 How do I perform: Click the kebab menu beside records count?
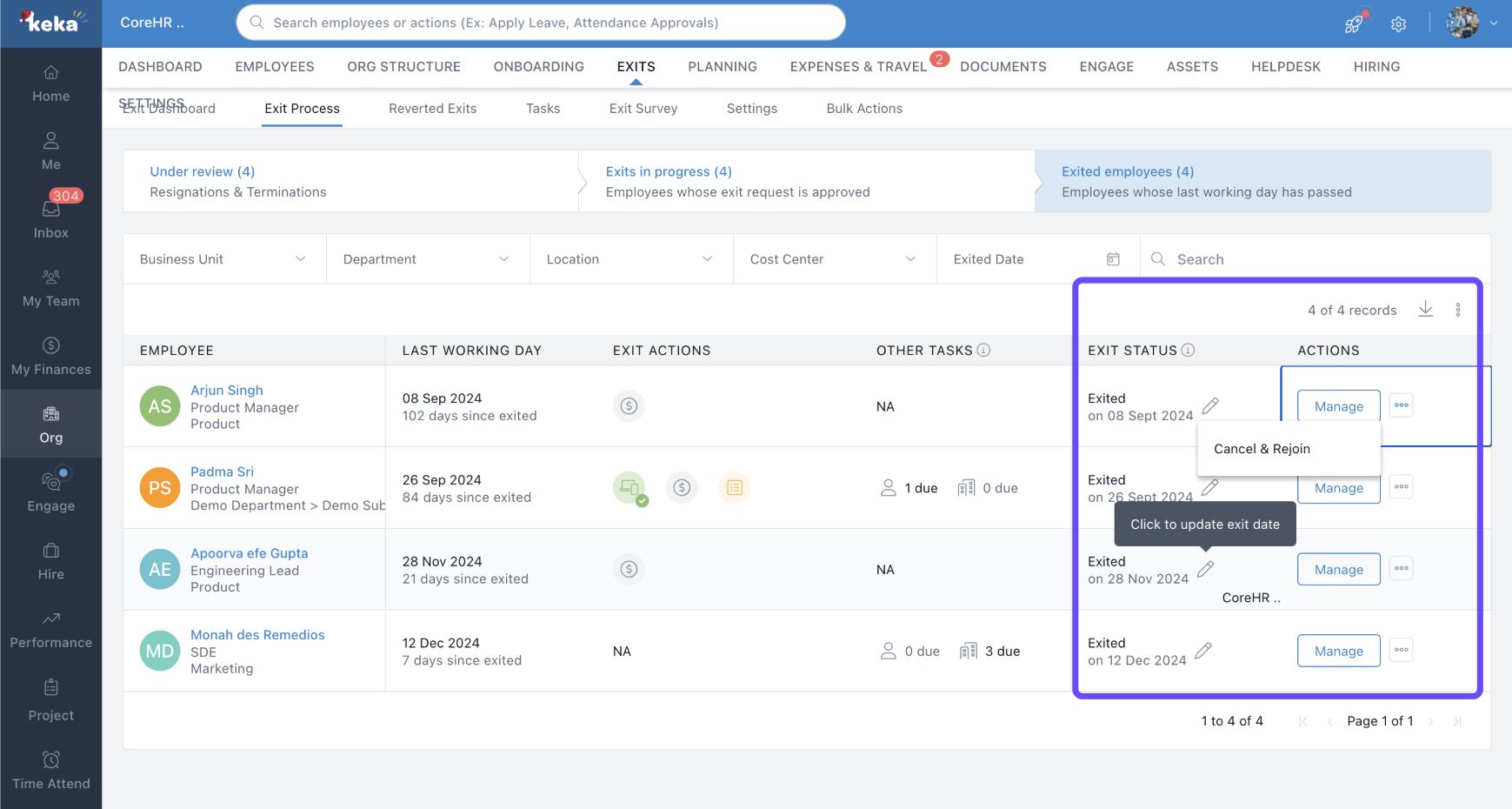[x=1458, y=311]
